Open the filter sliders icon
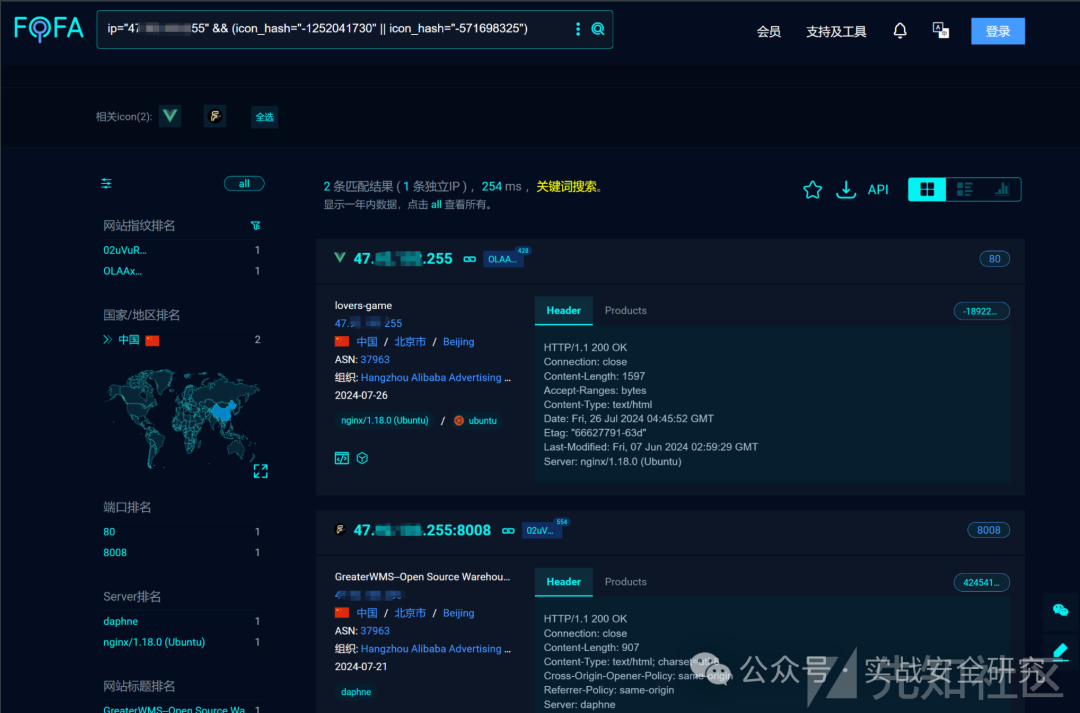This screenshot has width=1080, height=713. click(x=106, y=183)
